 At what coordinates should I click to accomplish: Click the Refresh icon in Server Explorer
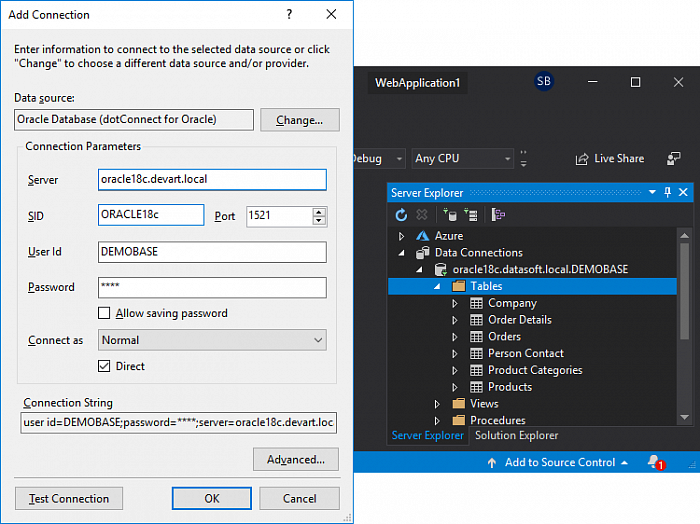click(402, 214)
